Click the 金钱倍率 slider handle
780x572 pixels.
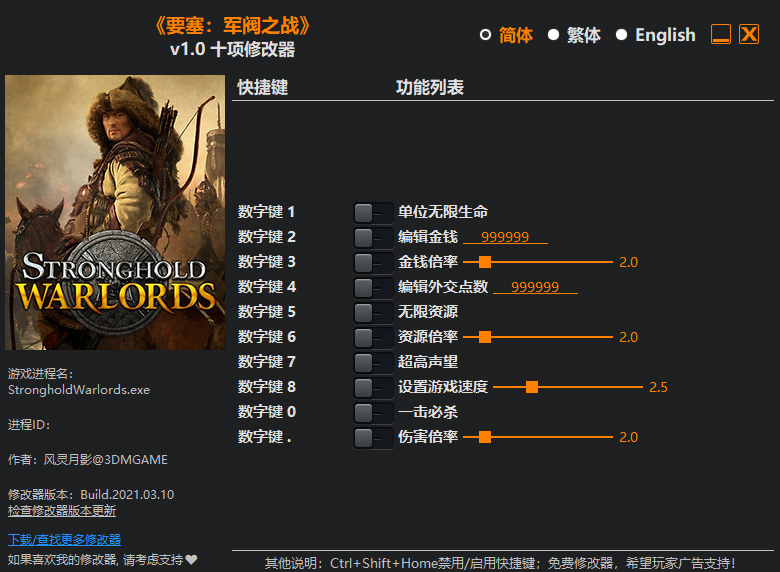tap(485, 262)
